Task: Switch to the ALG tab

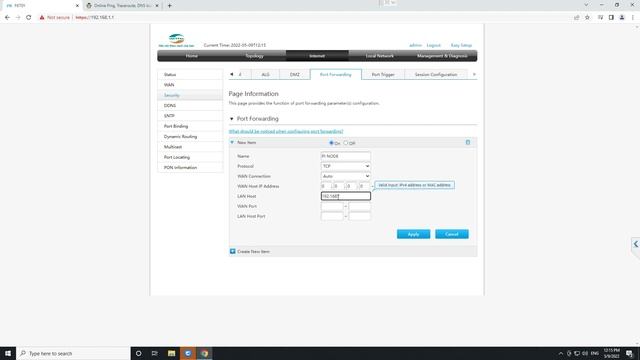Action: point(265,75)
